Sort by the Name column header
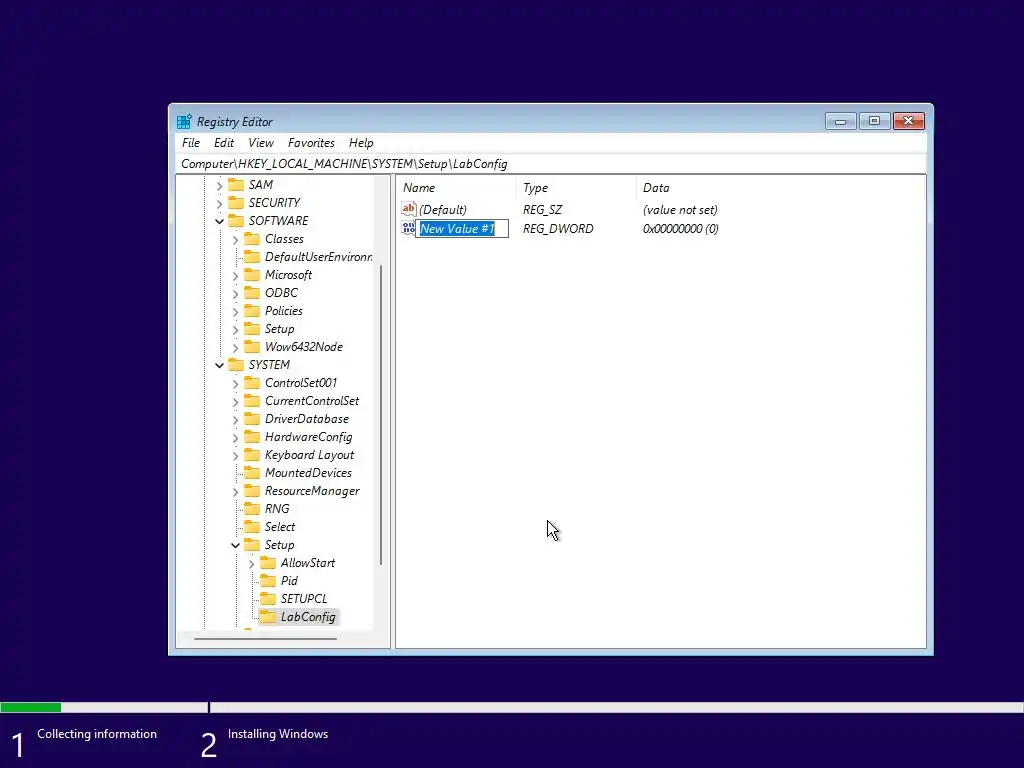The width and height of the screenshot is (1024, 768). coord(455,188)
